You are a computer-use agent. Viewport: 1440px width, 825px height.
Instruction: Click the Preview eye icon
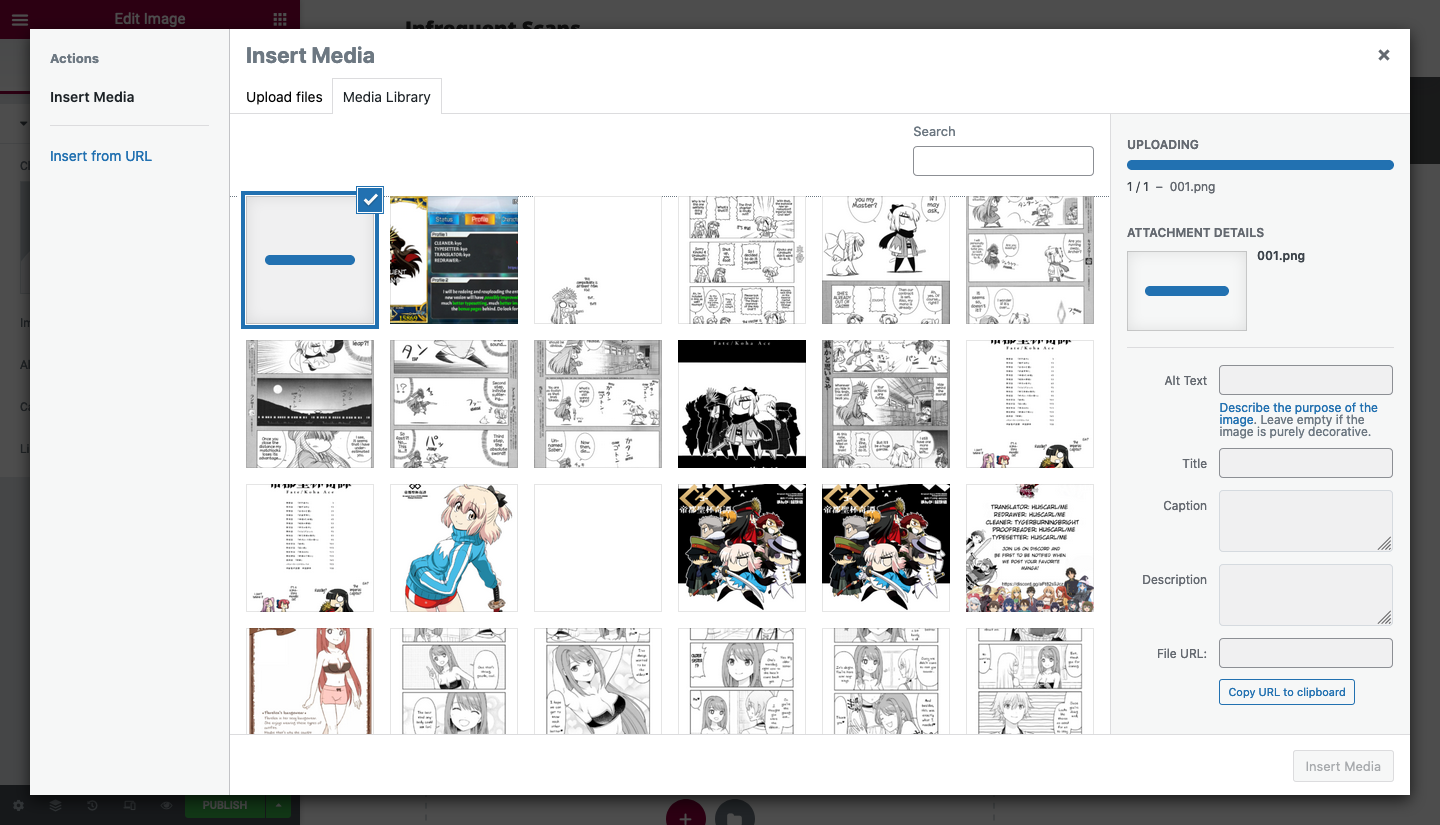pos(166,805)
